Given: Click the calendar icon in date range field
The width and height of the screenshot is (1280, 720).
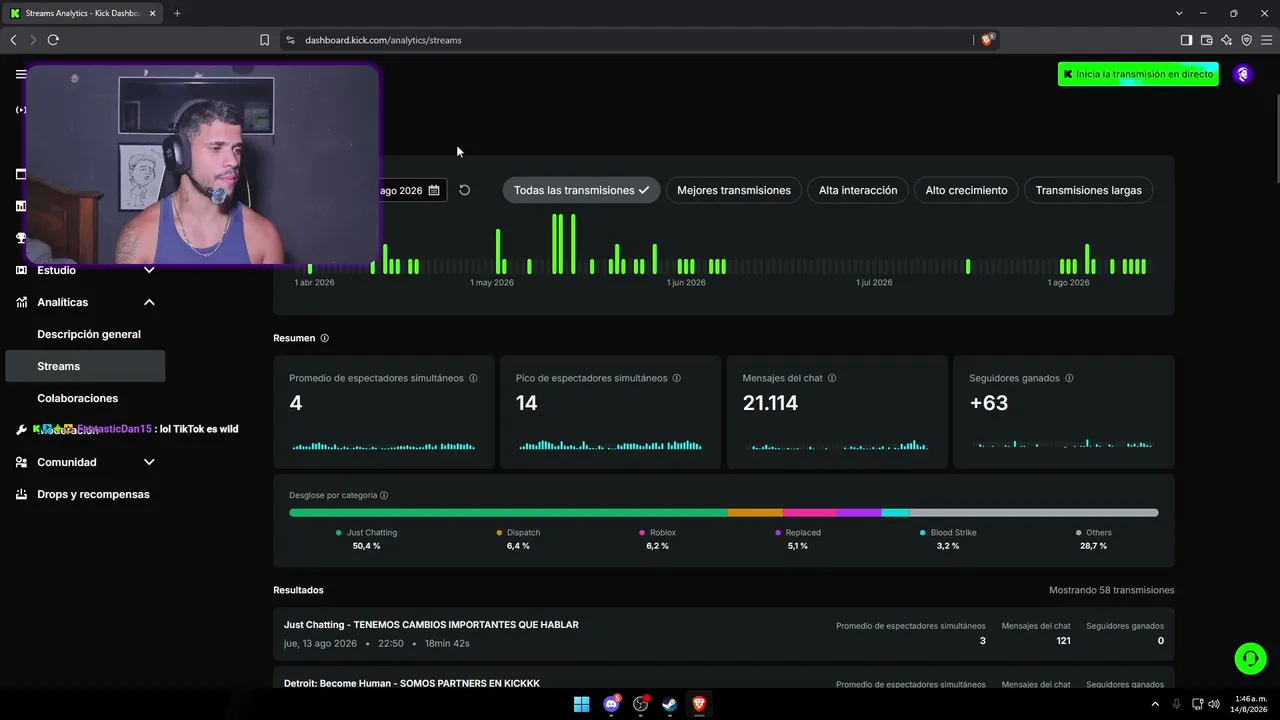Looking at the screenshot, I should 434,190.
